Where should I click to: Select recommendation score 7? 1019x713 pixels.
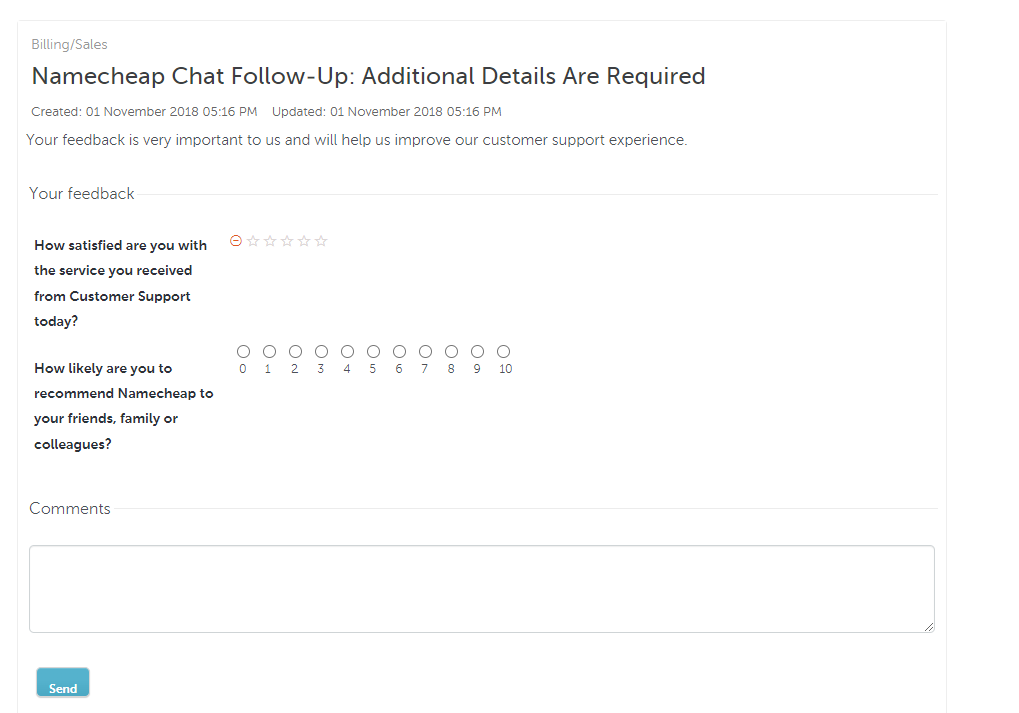point(425,351)
